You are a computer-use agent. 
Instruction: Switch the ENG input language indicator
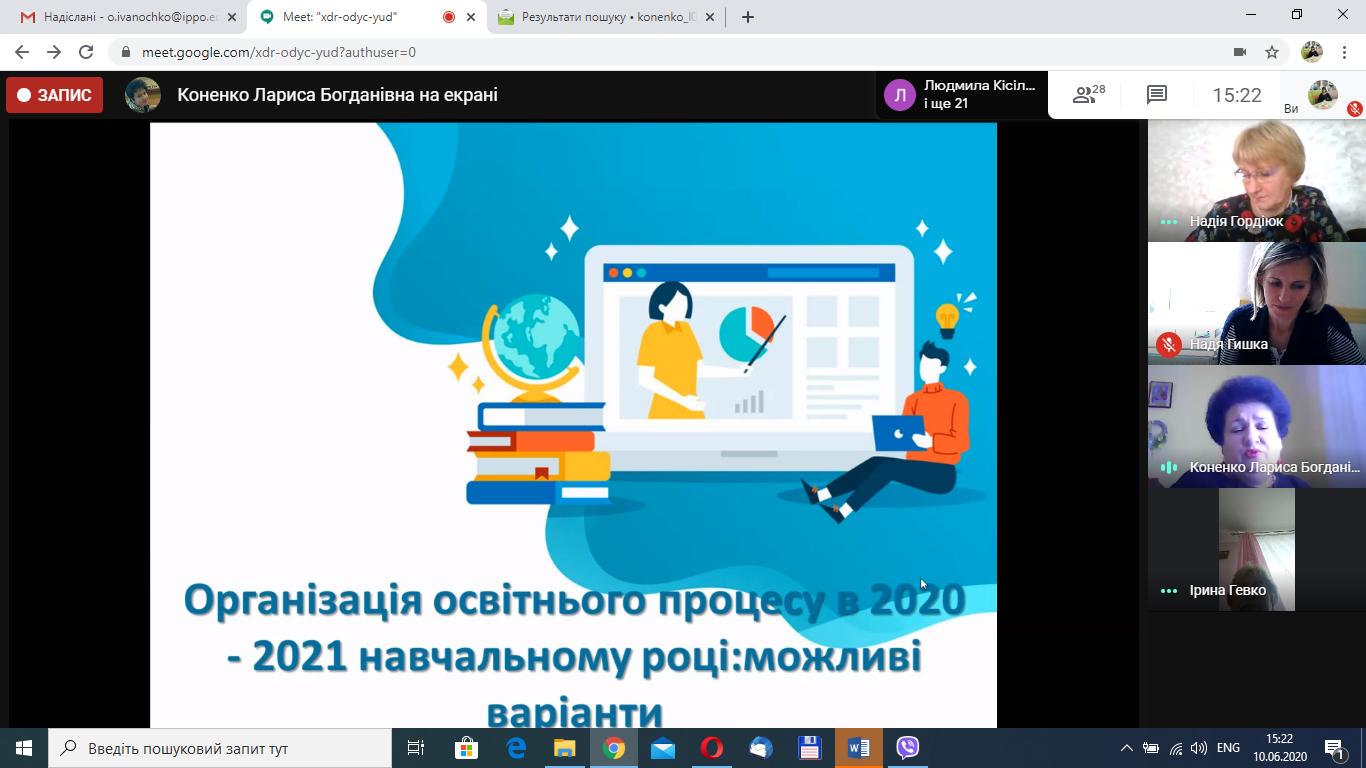coord(1228,748)
